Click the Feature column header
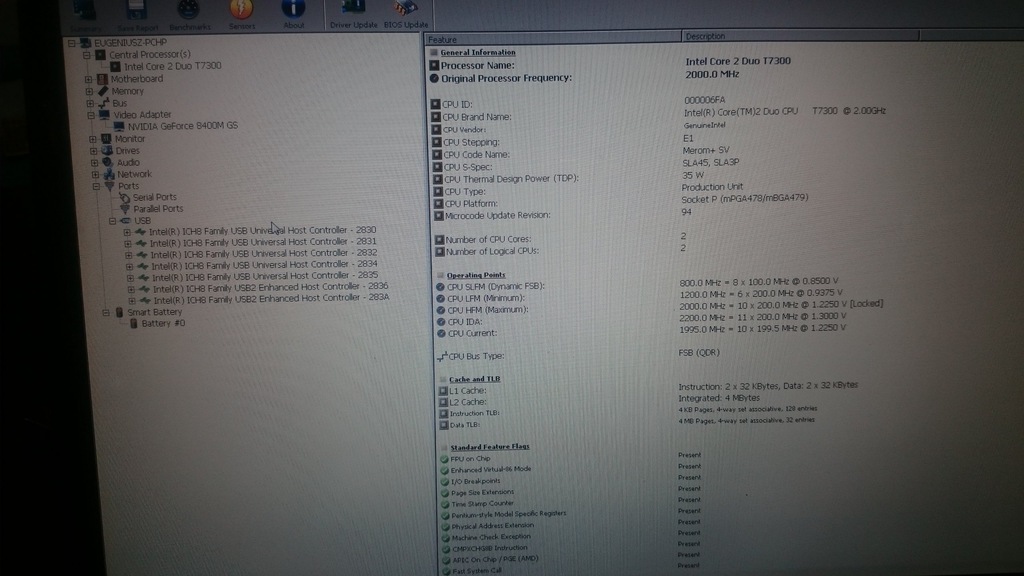This screenshot has width=1024, height=576. click(552, 39)
